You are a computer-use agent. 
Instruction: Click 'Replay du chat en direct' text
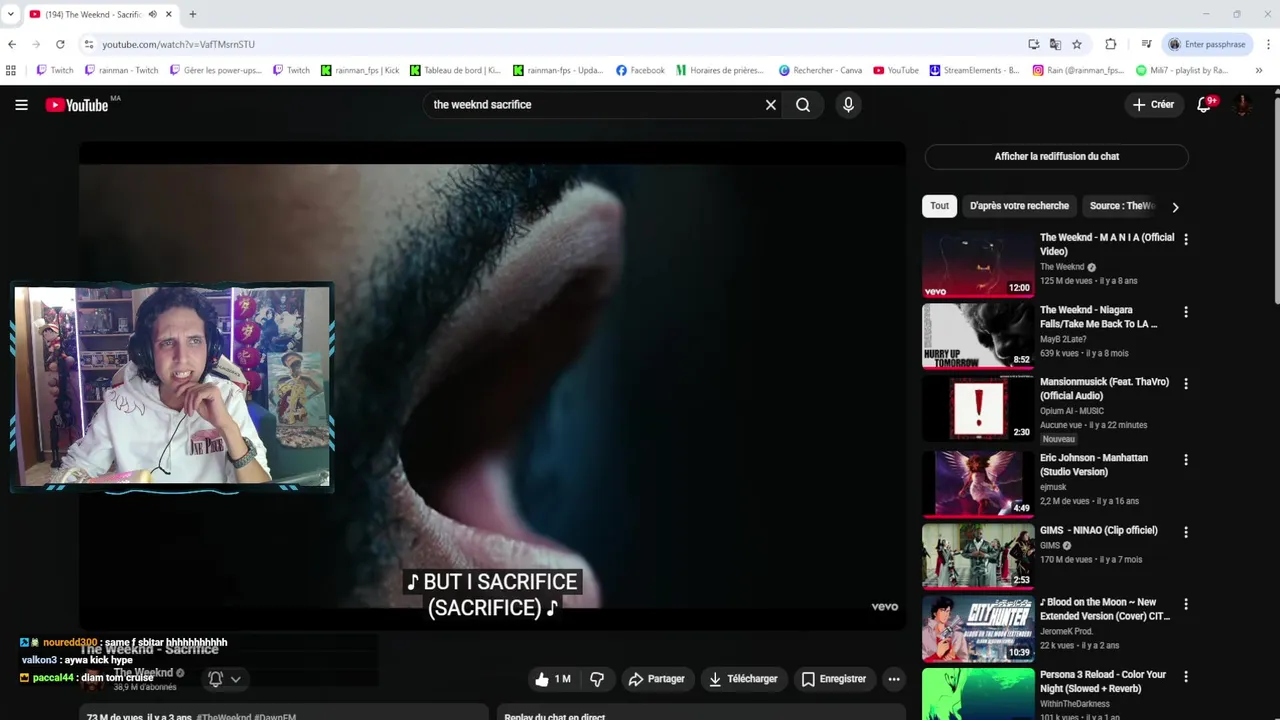click(x=554, y=716)
